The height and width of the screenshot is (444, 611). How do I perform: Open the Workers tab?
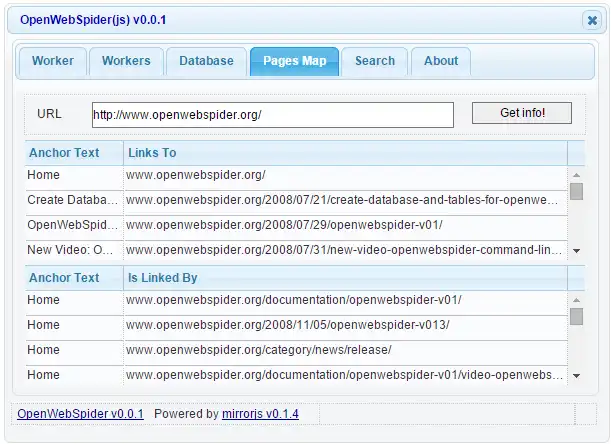click(126, 61)
